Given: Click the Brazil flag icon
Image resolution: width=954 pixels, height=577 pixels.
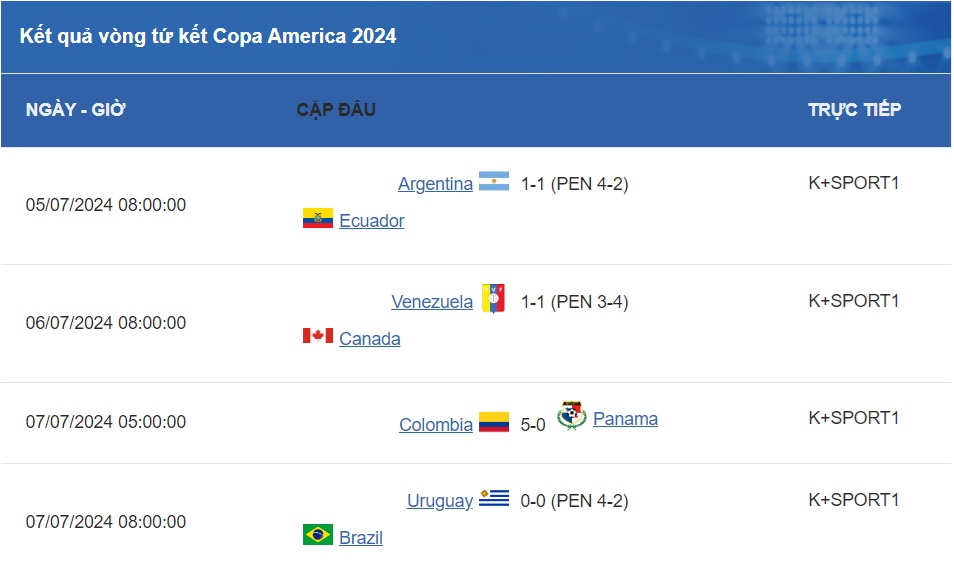Looking at the screenshot, I should [x=318, y=535].
